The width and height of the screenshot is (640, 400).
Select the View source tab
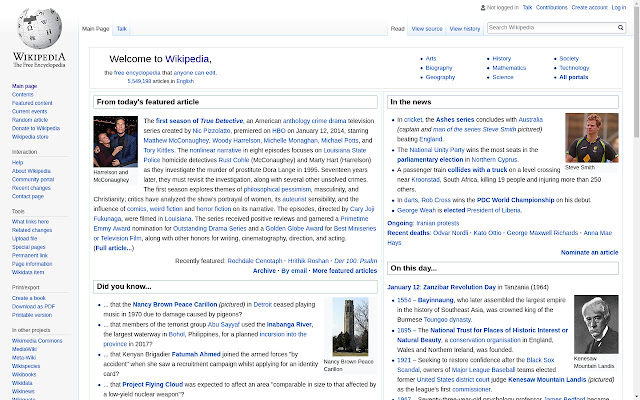(427, 29)
